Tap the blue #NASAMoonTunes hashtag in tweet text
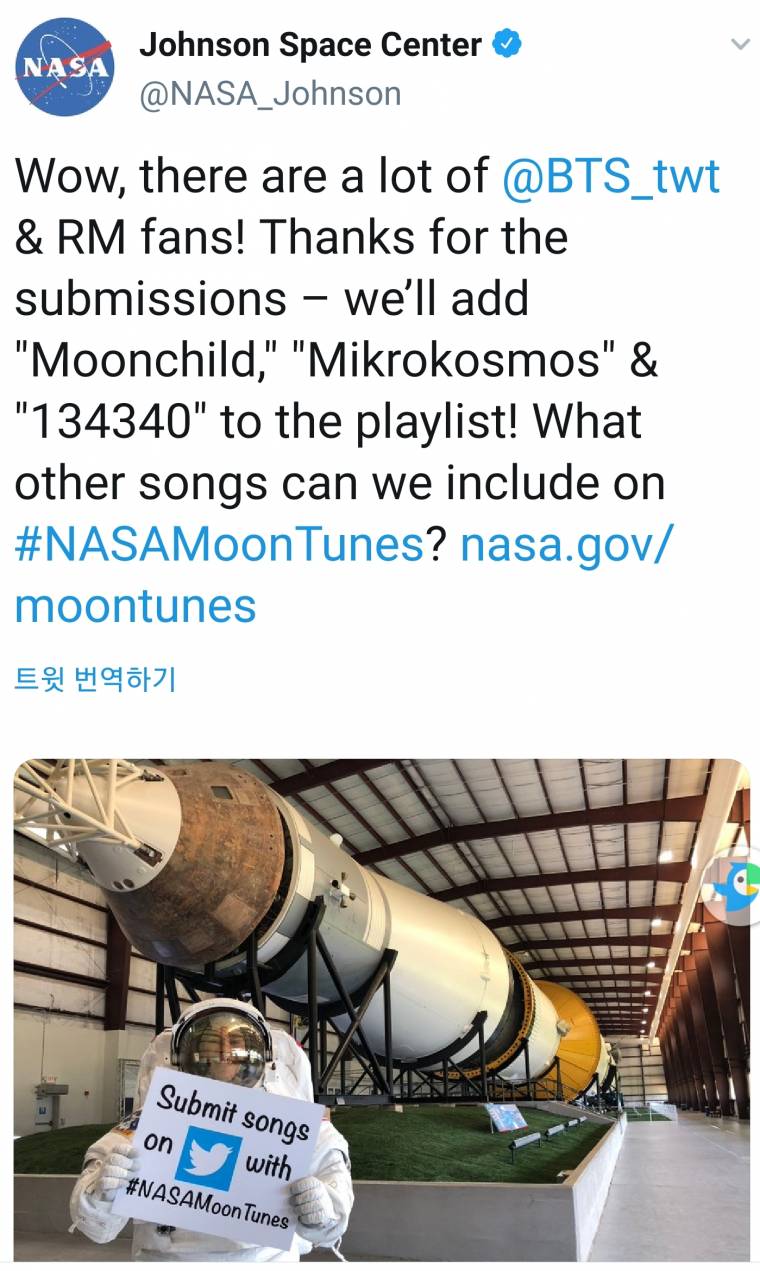Image resolution: width=760 pixels, height=1271 pixels. 220,544
